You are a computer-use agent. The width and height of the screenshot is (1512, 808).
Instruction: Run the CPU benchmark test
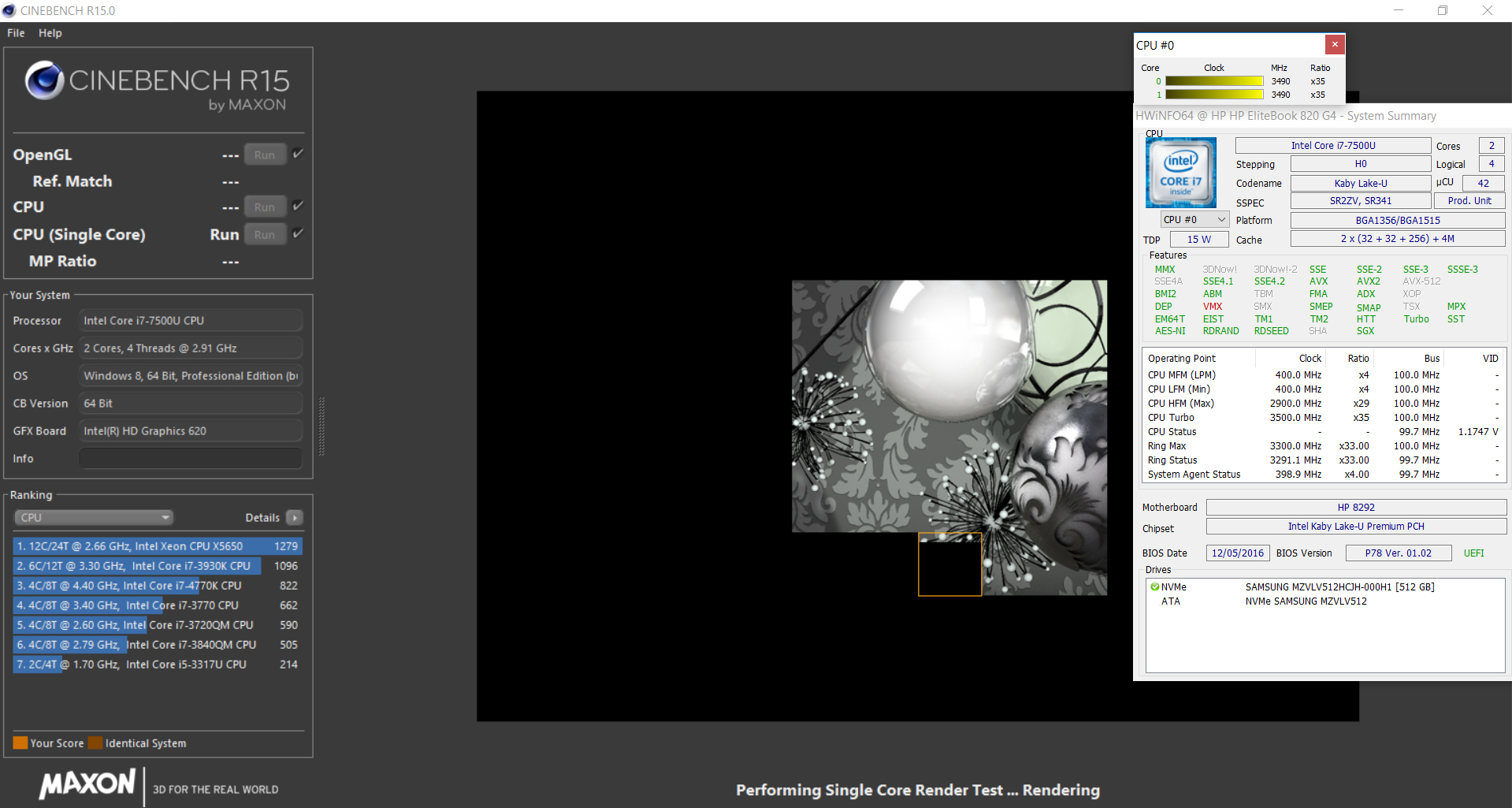coord(265,207)
